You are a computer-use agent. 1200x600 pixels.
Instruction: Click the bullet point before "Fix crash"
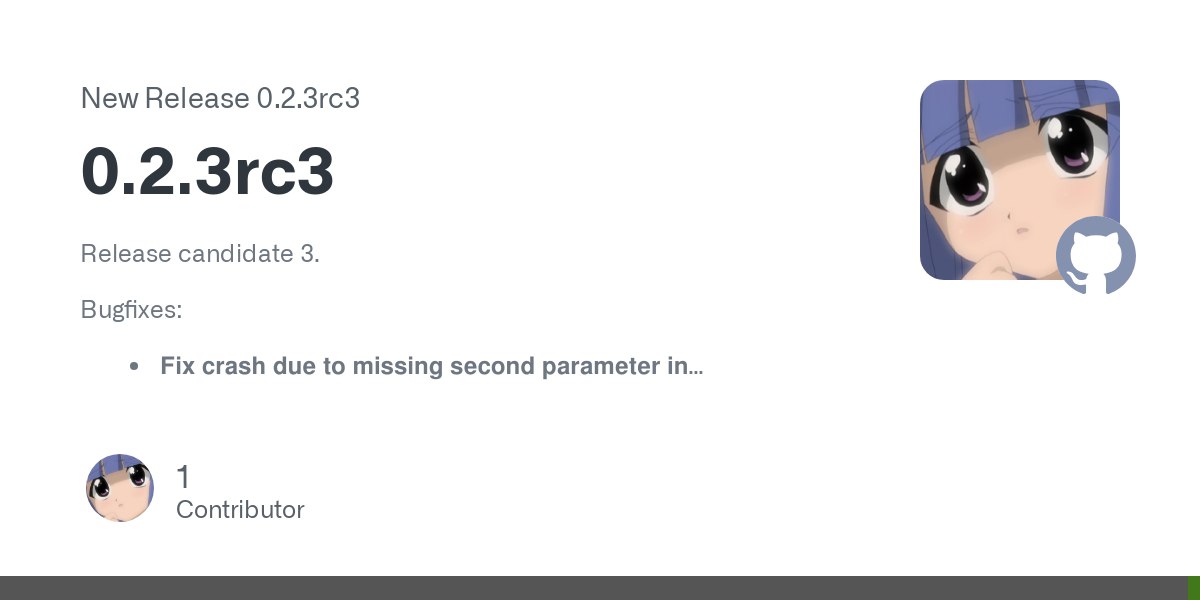[x=134, y=367]
